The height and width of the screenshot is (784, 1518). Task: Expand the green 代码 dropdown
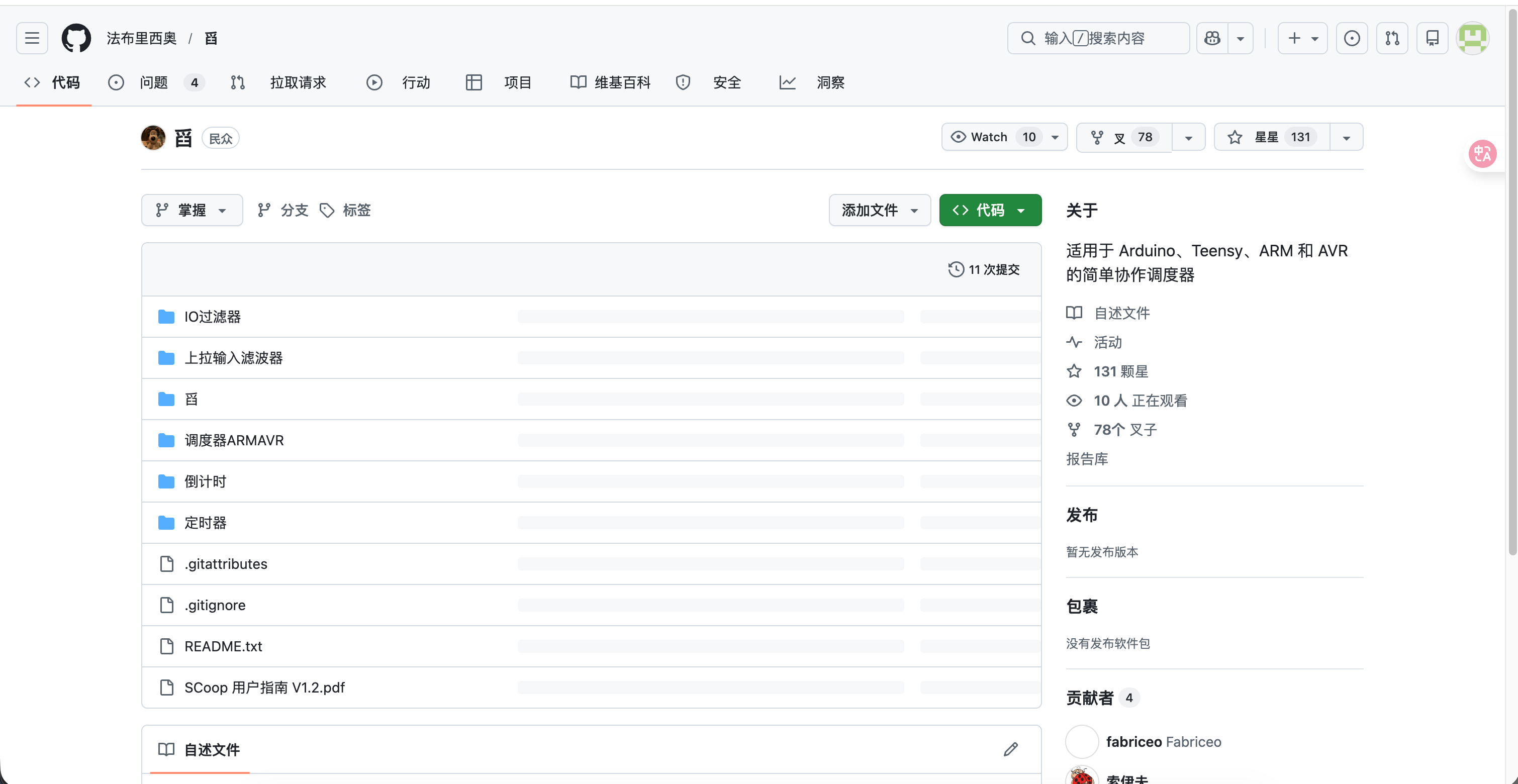989,210
